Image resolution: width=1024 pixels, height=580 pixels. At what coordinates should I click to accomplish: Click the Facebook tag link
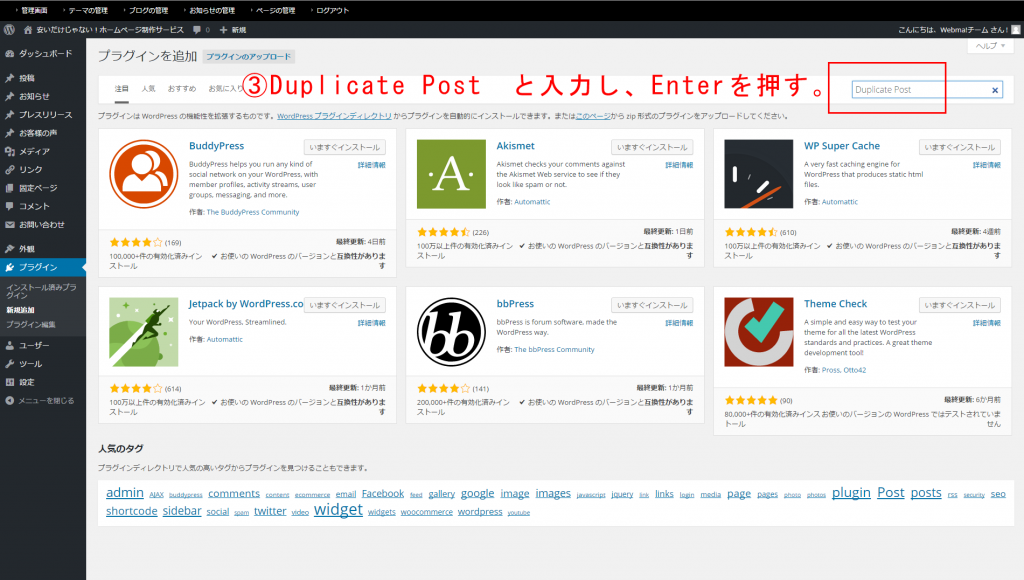tap(383, 494)
